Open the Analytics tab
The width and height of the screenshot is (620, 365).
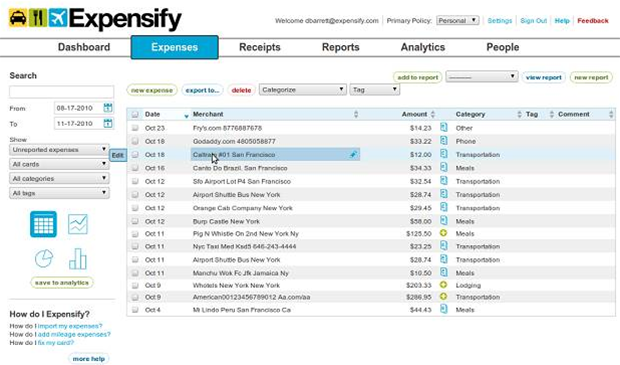[423, 47]
